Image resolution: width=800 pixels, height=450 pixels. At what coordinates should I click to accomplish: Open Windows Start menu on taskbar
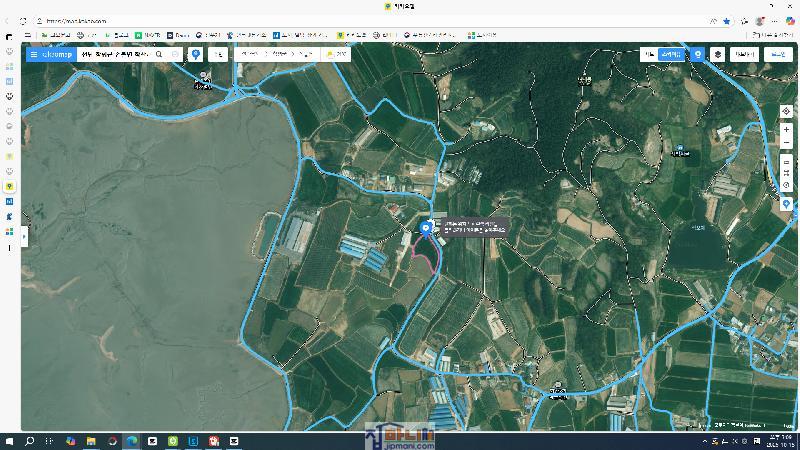(10, 440)
